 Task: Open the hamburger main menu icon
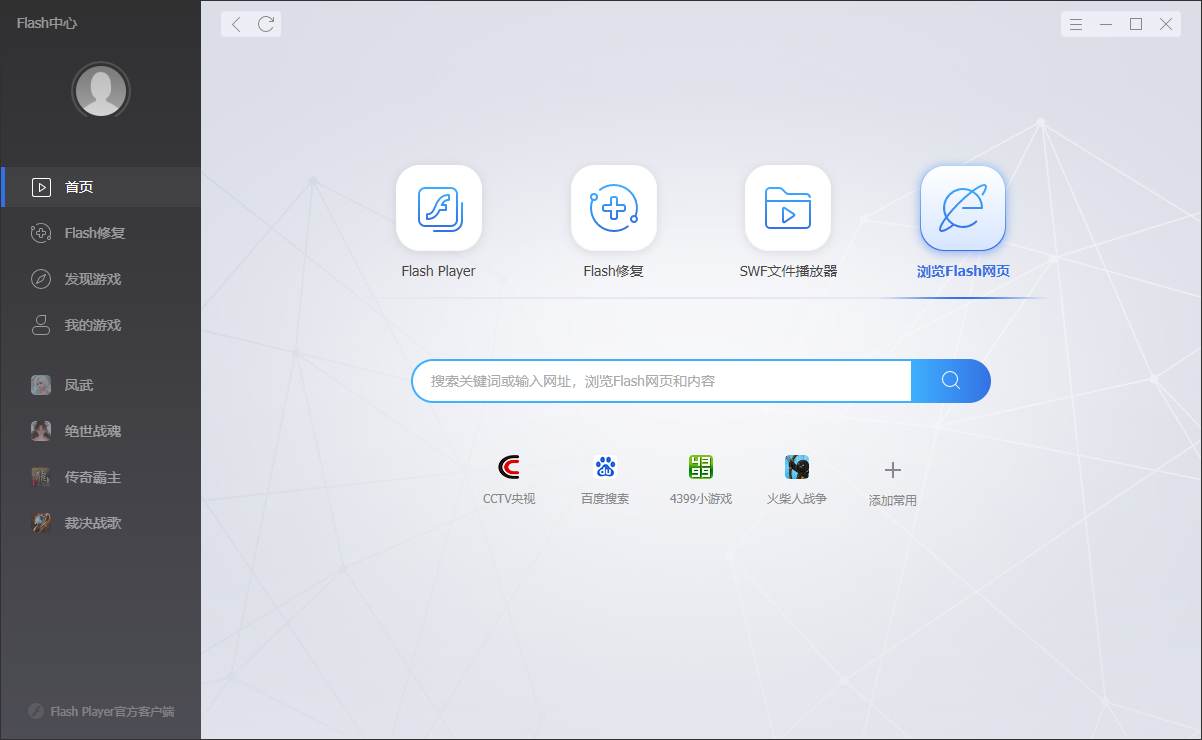pyautogui.click(x=1076, y=24)
